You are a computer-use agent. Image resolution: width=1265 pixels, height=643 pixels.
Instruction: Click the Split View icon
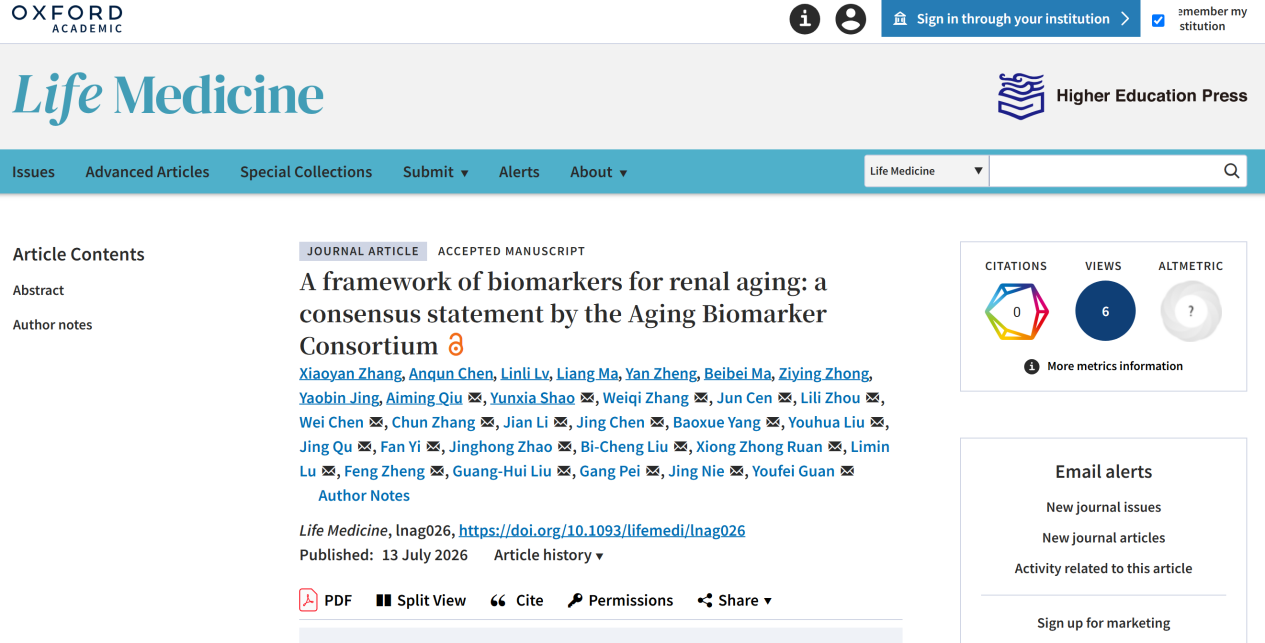tap(383, 600)
